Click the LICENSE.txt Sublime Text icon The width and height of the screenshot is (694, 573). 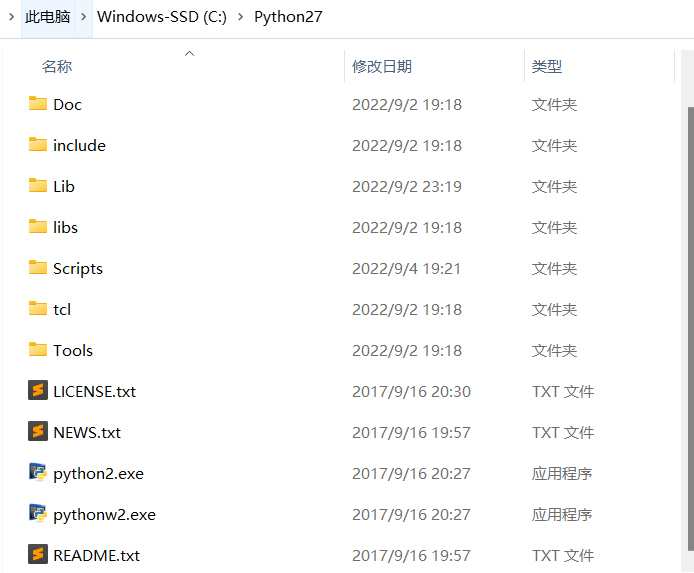click(x=38, y=390)
